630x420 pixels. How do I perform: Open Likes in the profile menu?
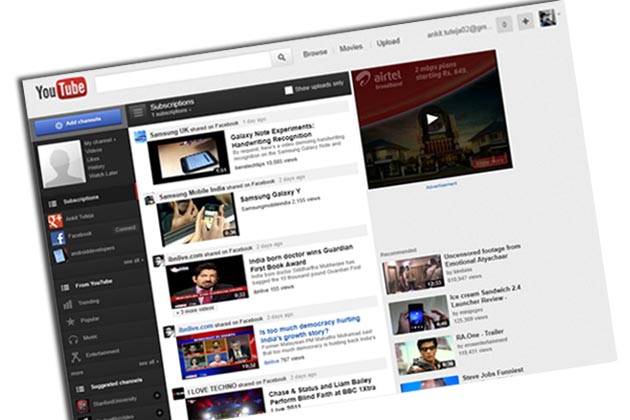coord(93,159)
